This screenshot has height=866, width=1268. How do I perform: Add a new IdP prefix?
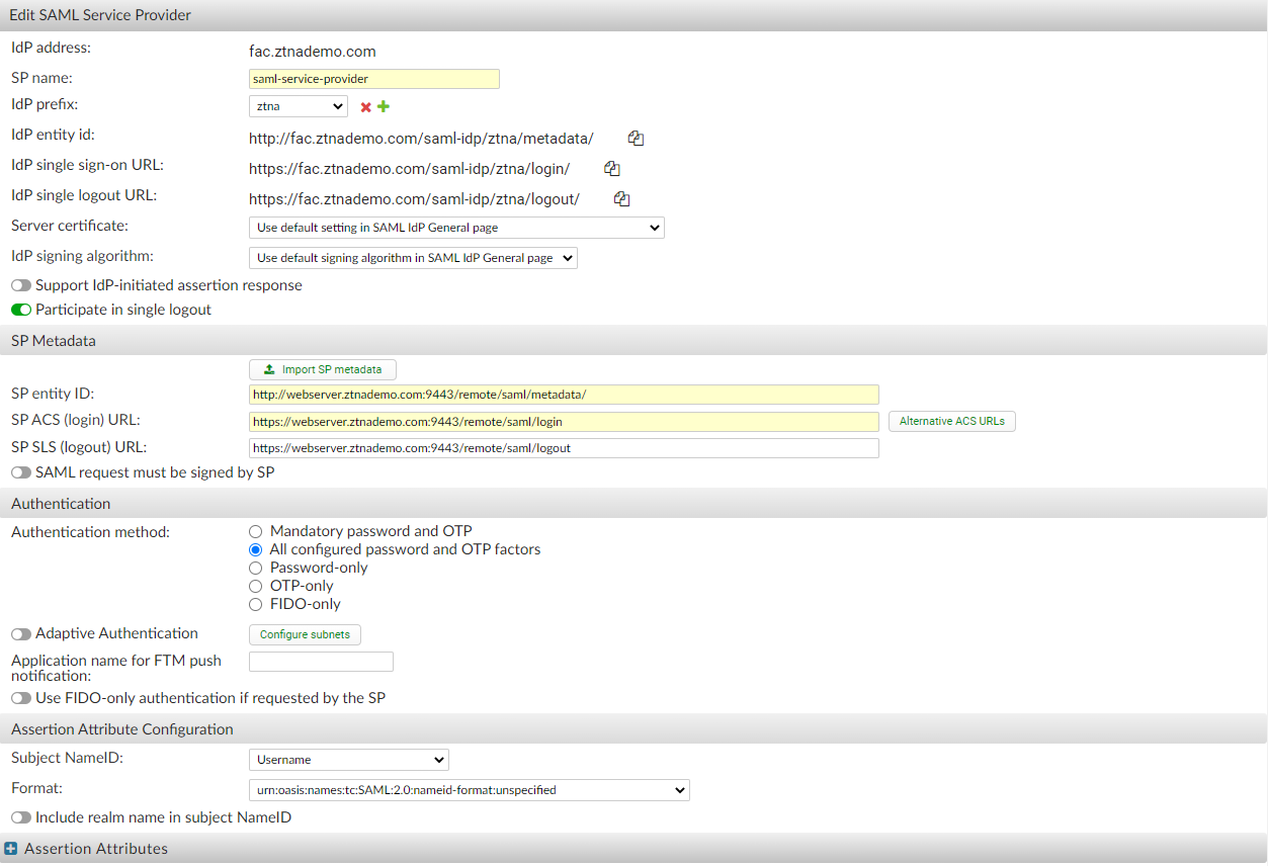(383, 106)
